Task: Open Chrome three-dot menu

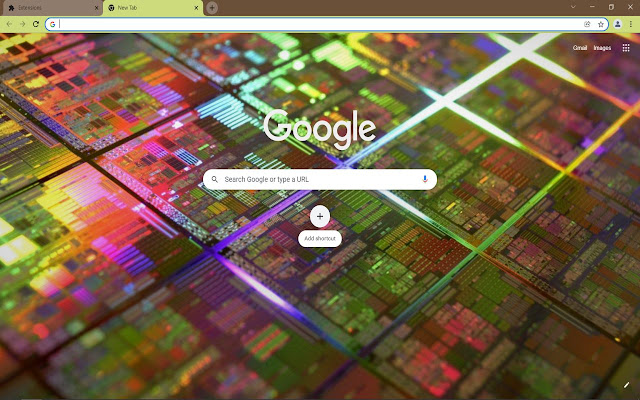Action: [x=631, y=24]
